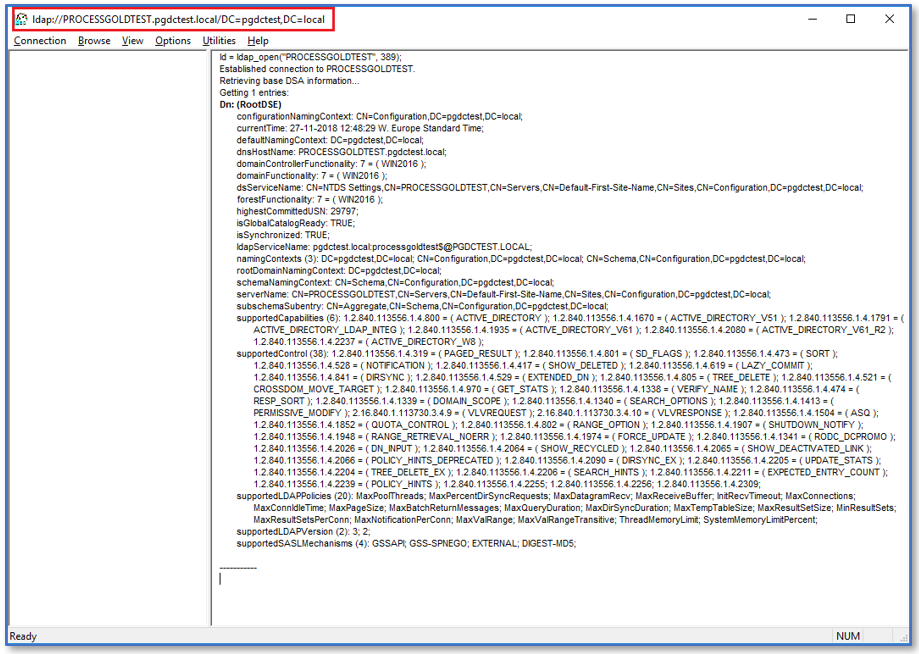This screenshot has height=654, width=919.
Task: Open the View menu
Action: pyautogui.click(x=134, y=41)
